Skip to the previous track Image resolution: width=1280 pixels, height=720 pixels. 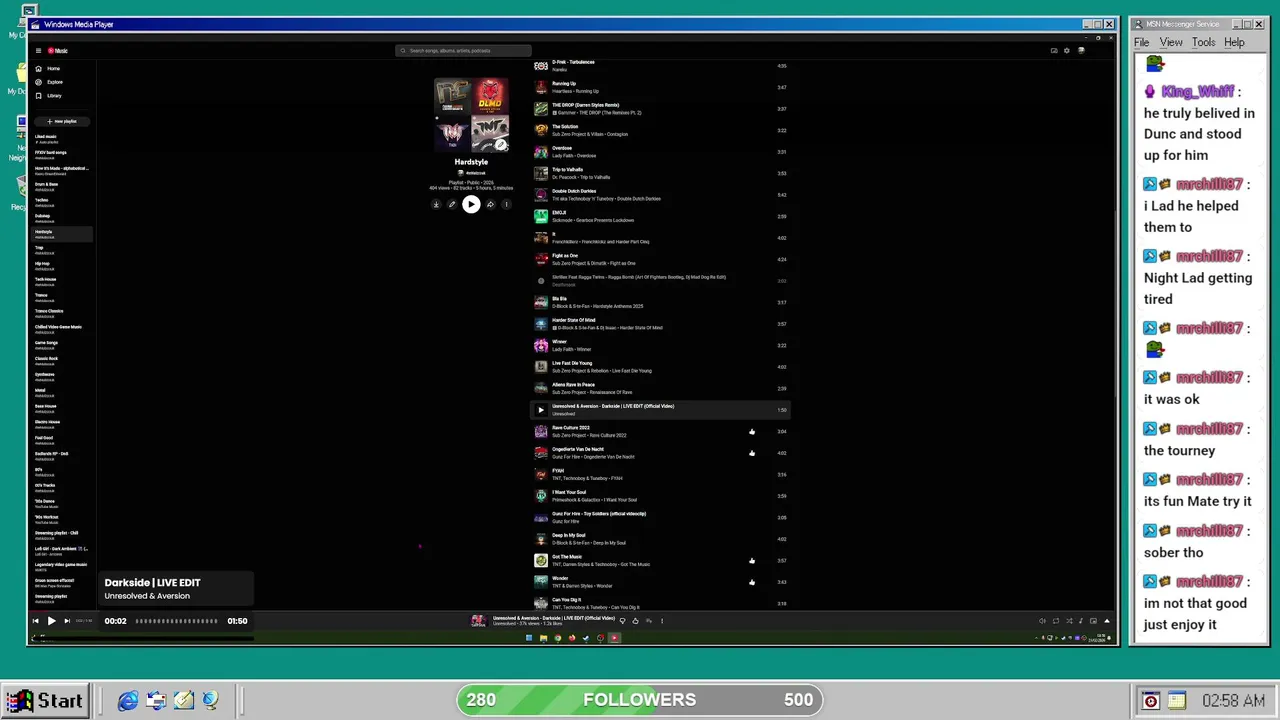pyautogui.click(x=36, y=621)
